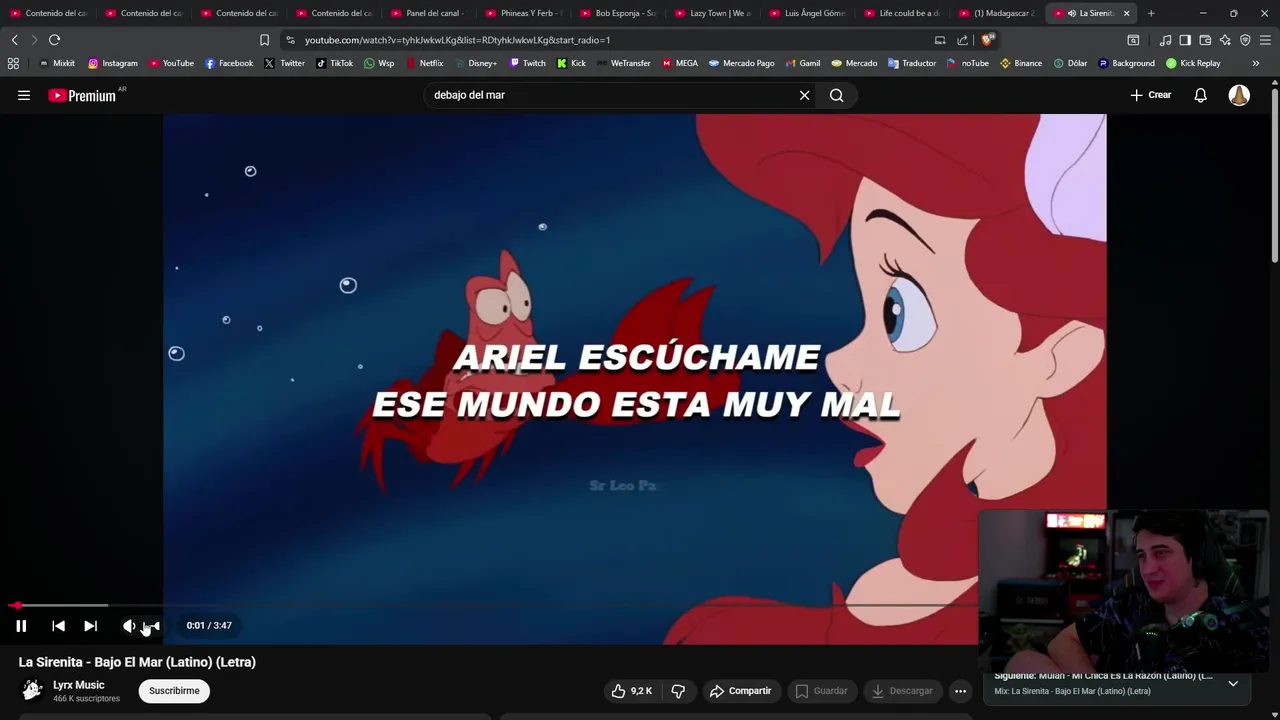Open Brave Leo AI sparkle icon
Viewport: 1280px width, 720px height.
(x=1225, y=40)
